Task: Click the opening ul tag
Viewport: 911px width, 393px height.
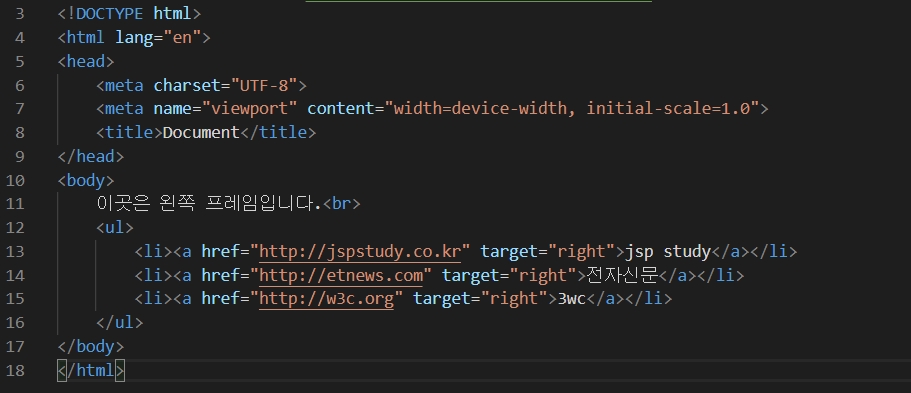Action: coord(114,227)
